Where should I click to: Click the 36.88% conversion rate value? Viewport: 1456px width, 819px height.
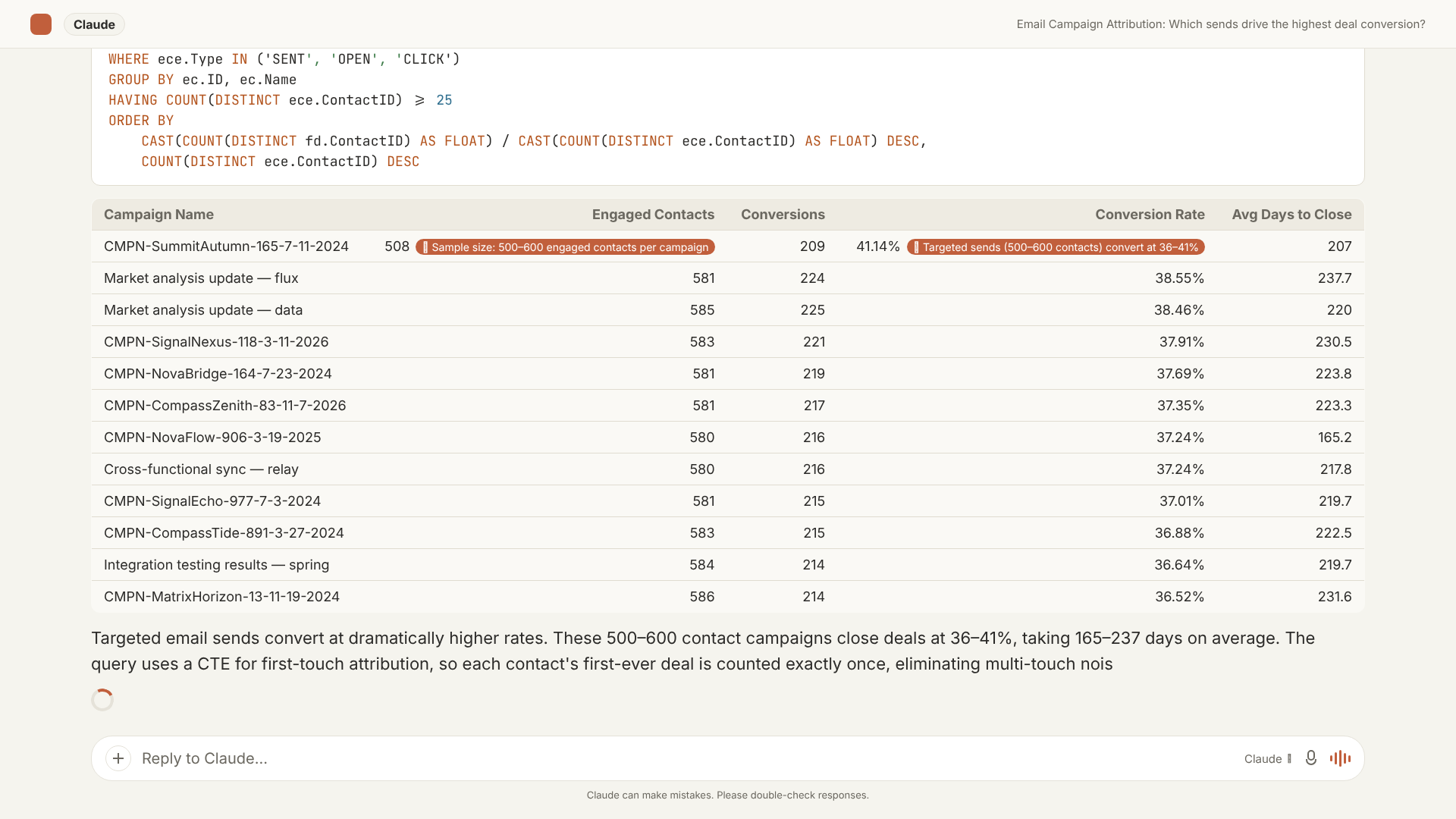pyautogui.click(x=1179, y=533)
